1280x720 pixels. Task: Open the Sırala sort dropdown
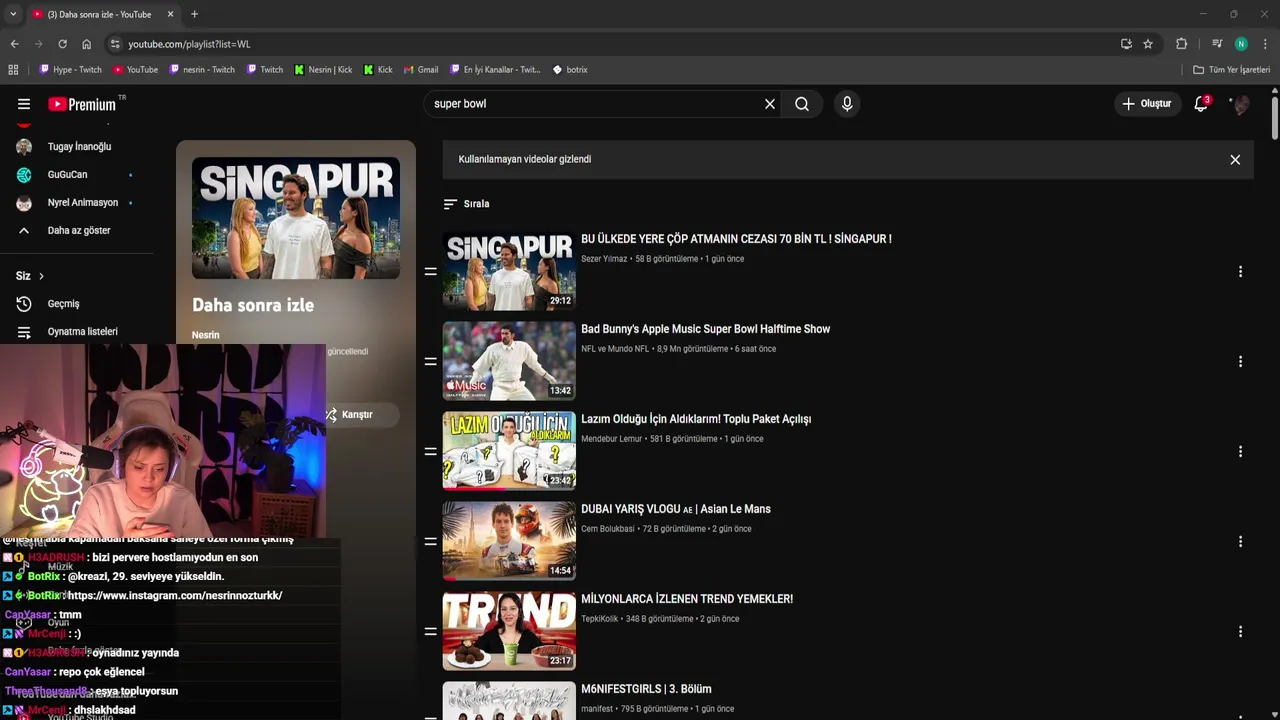467,204
